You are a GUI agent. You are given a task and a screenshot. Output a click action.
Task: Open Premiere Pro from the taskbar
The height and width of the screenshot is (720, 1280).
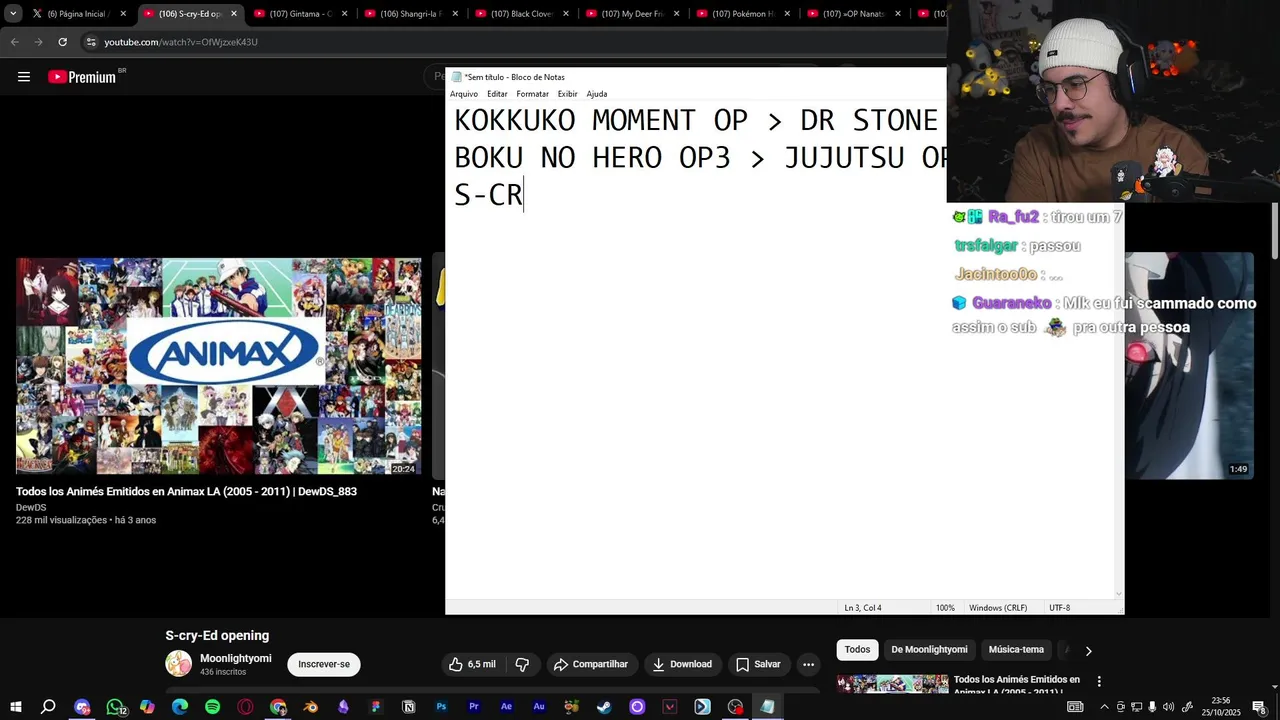pos(474,707)
